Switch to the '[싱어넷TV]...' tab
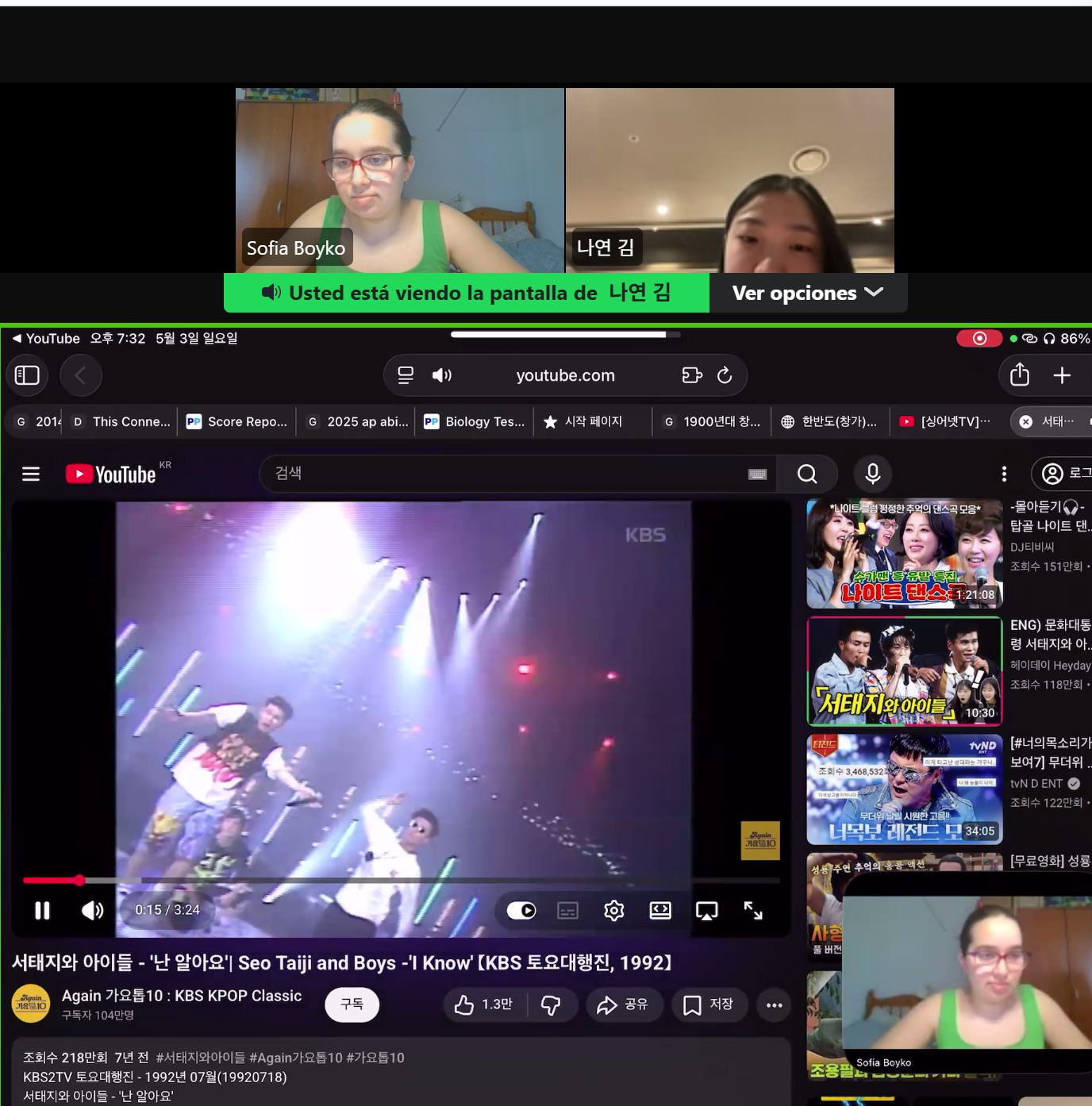This screenshot has width=1092, height=1106. point(945,421)
